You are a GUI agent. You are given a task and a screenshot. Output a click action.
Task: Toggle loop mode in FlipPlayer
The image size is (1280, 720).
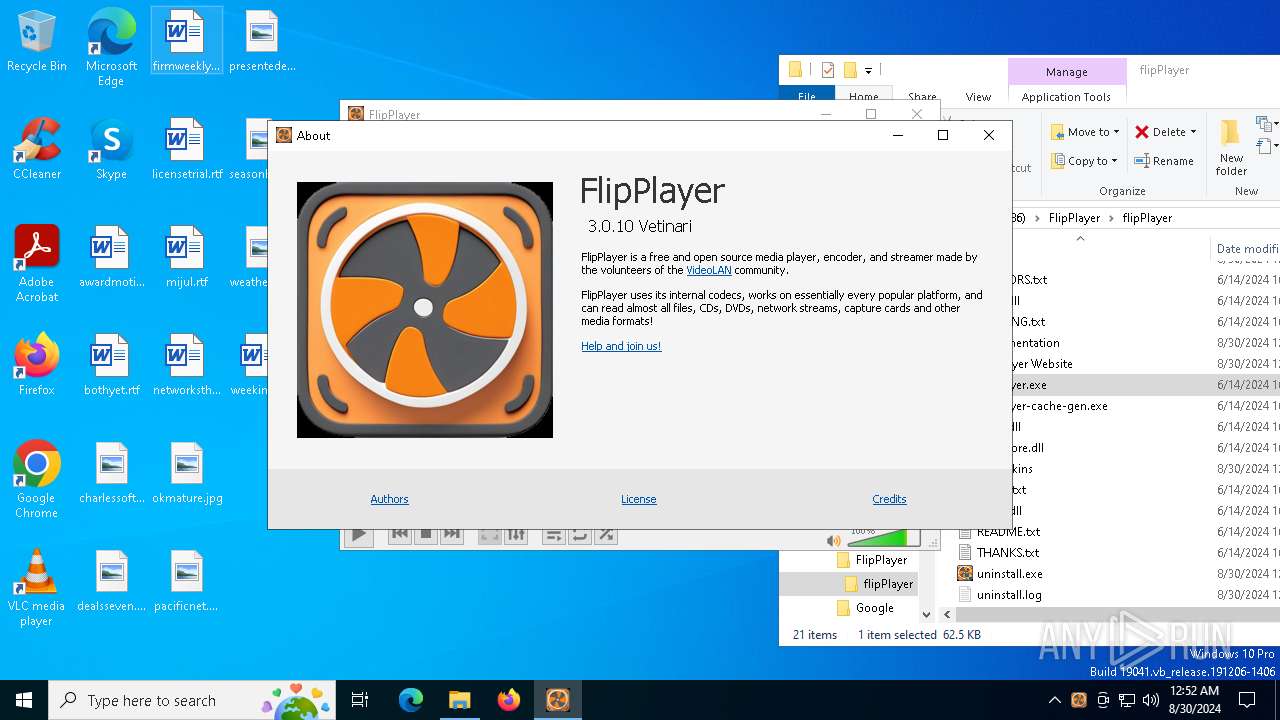click(579, 535)
